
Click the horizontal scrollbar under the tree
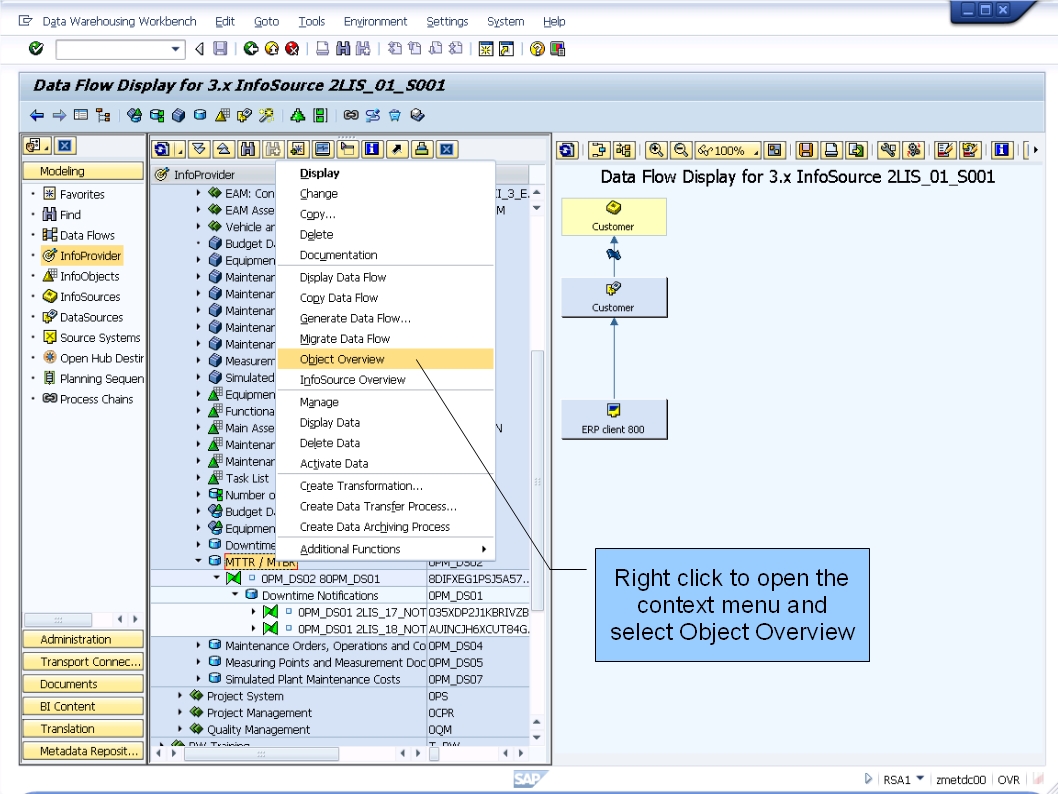pyautogui.click(x=261, y=754)
